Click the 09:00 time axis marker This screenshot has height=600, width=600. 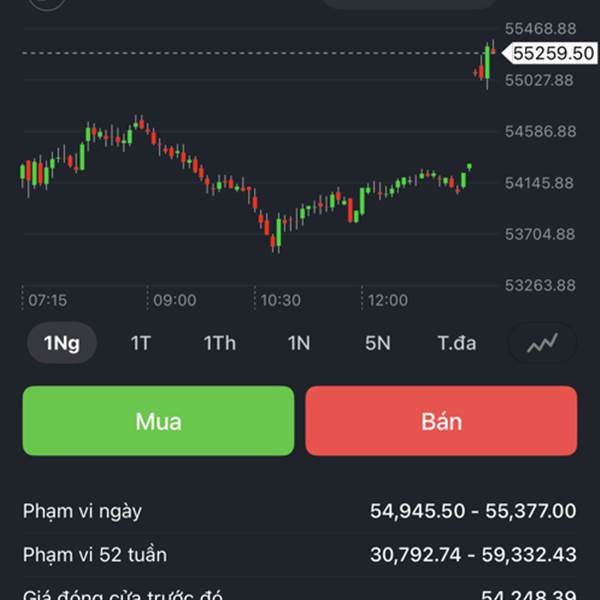point(174,300)
